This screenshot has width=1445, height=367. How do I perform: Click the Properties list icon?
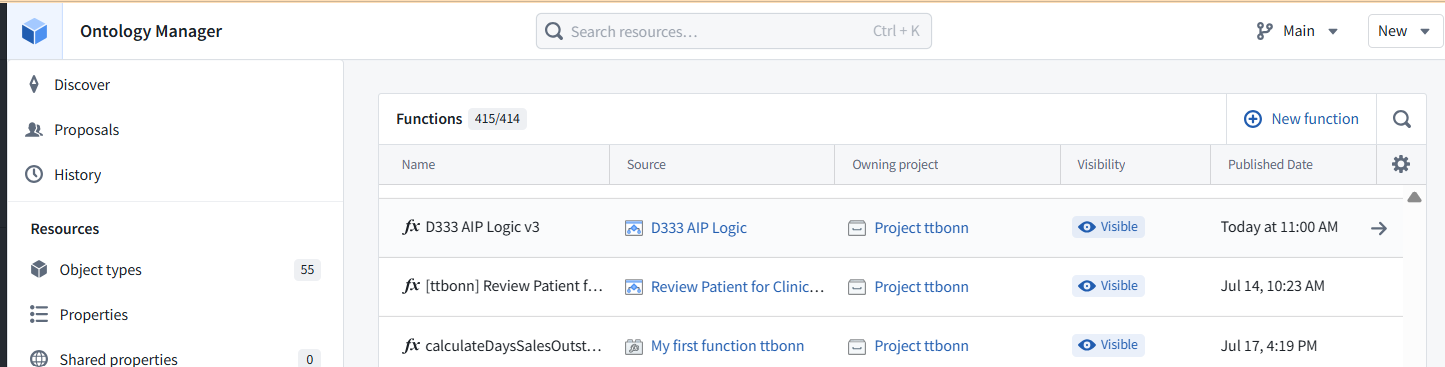[x=39, y=315]
